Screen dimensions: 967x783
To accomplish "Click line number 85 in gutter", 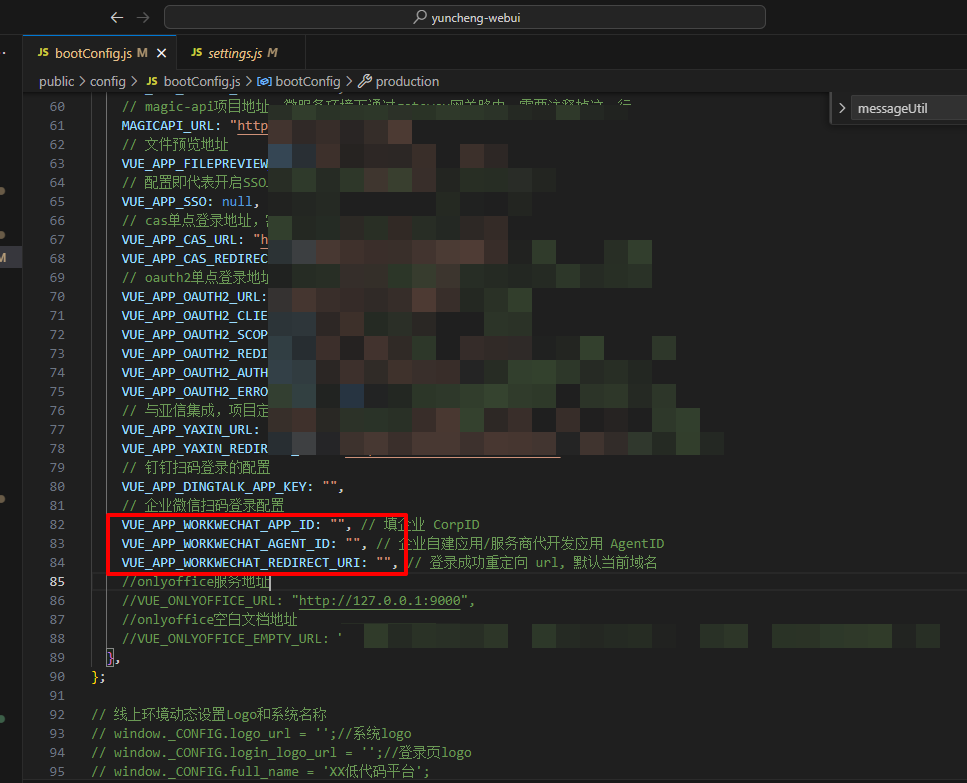I will point(57,581).
